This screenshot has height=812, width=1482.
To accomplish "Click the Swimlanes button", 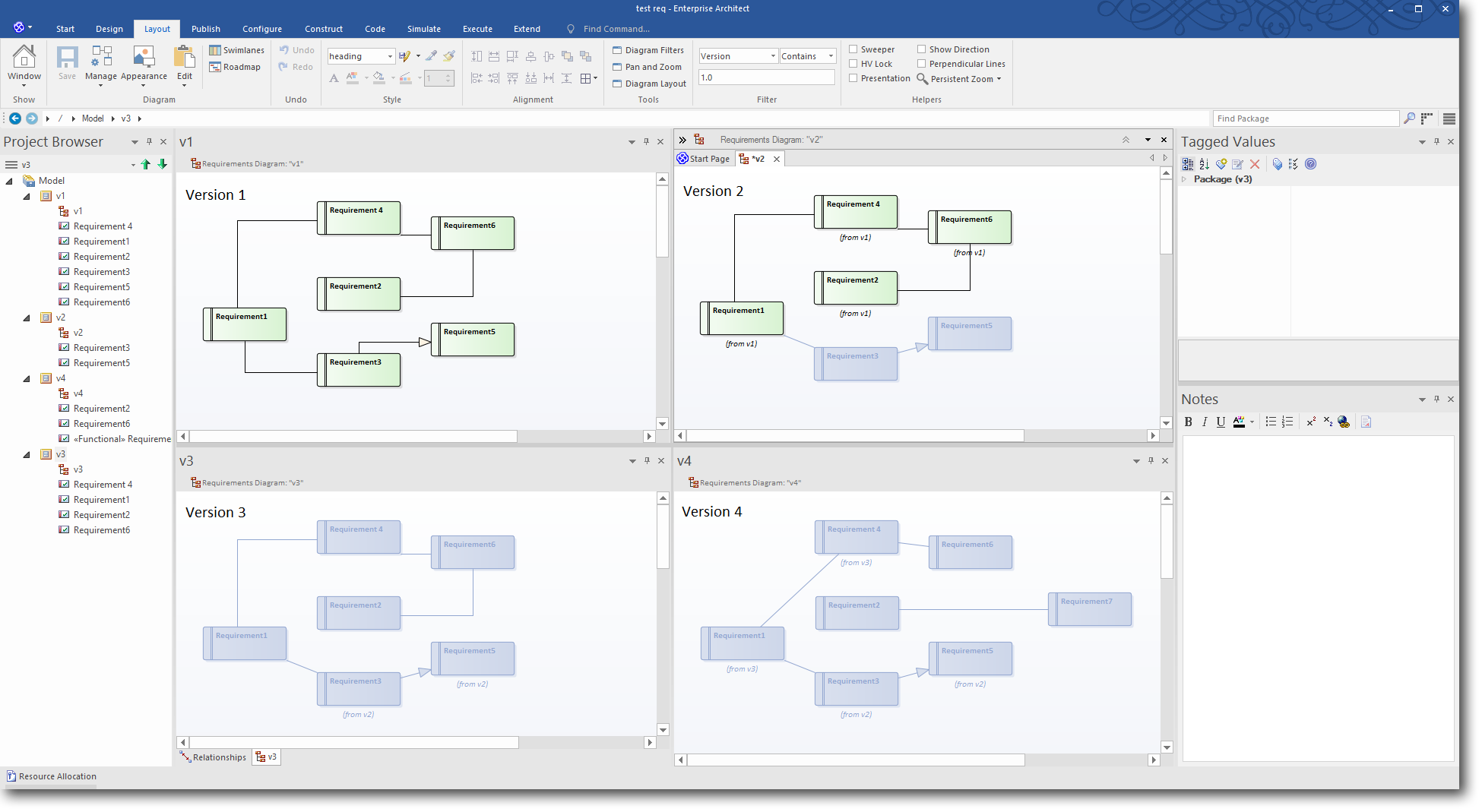I will (x=237, y=50).
